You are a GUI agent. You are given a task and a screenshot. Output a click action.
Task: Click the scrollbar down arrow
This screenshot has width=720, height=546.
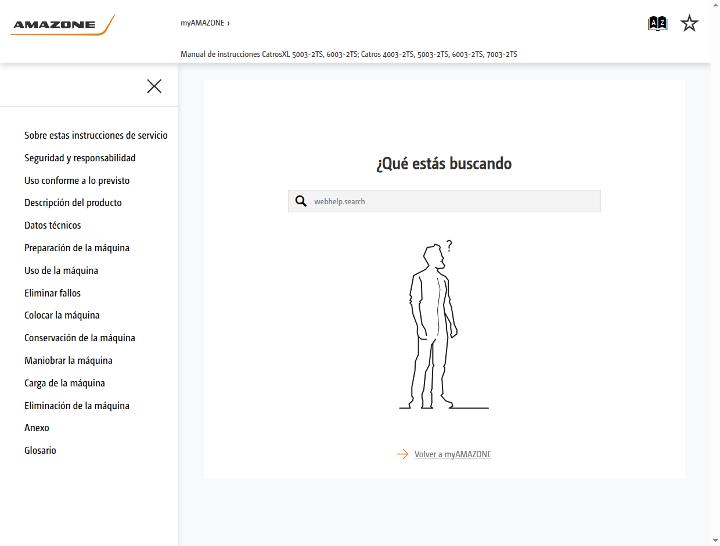[x=715, y=541]
